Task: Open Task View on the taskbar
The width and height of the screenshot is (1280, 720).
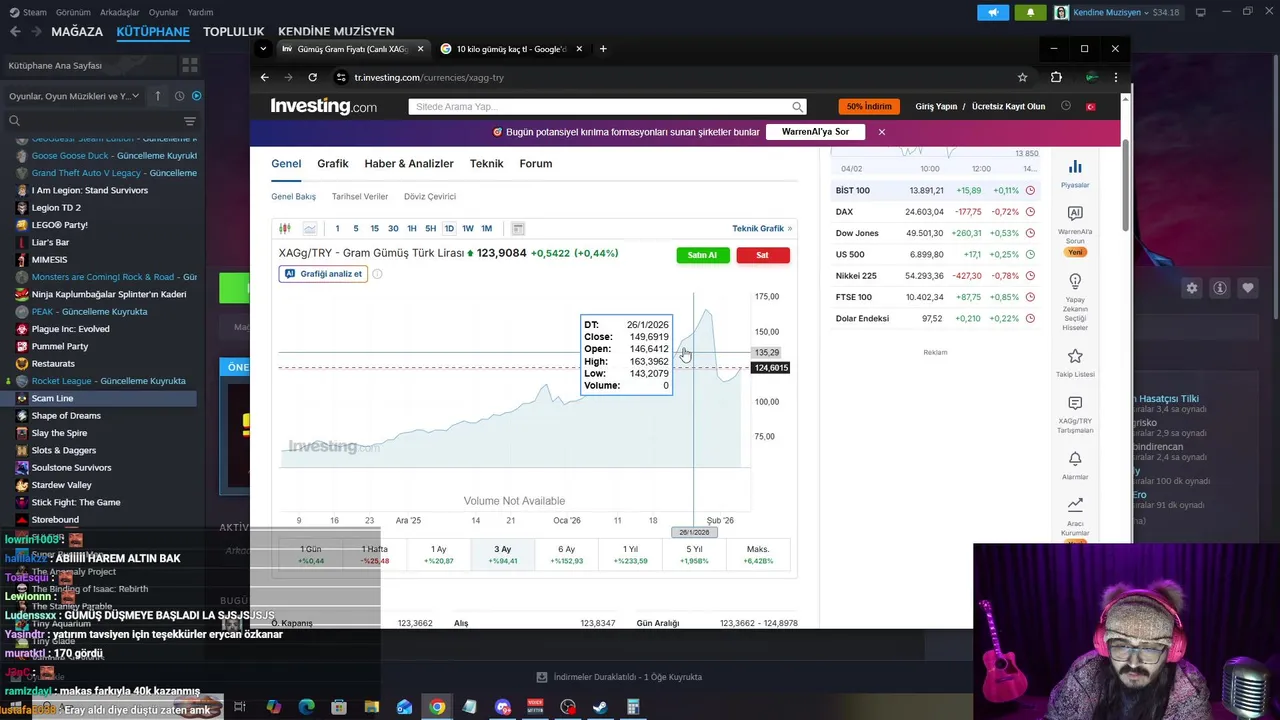Action: pos(240,707)
